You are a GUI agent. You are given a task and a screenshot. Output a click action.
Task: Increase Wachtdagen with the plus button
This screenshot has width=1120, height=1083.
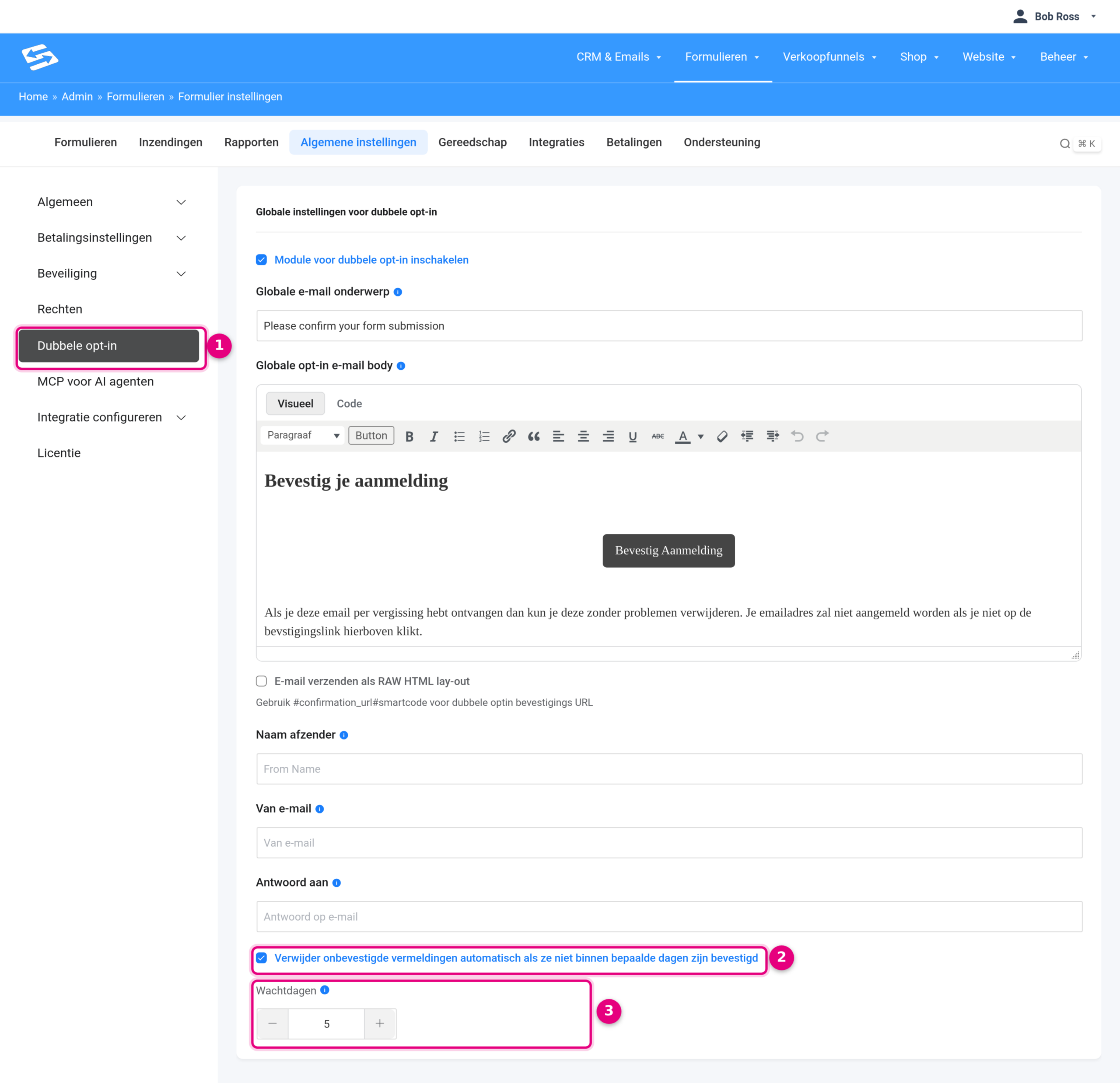click(x=380, y=1024)
